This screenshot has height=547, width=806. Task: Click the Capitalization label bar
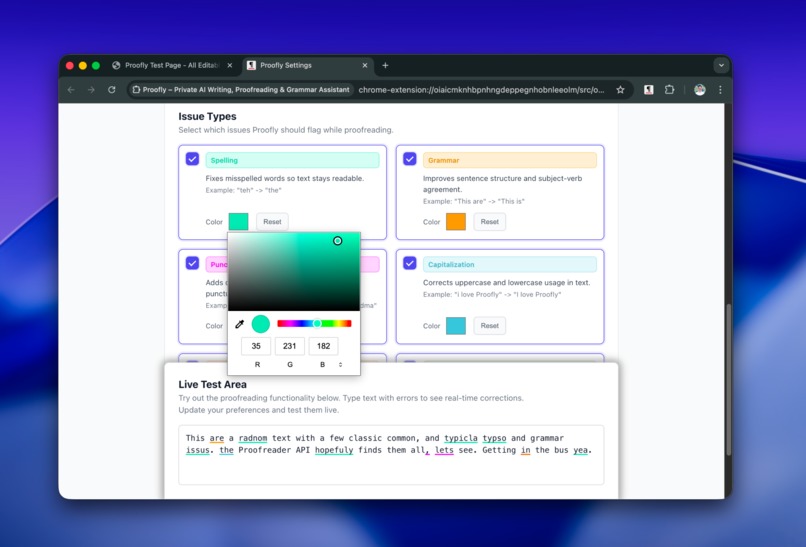point(510,264)
